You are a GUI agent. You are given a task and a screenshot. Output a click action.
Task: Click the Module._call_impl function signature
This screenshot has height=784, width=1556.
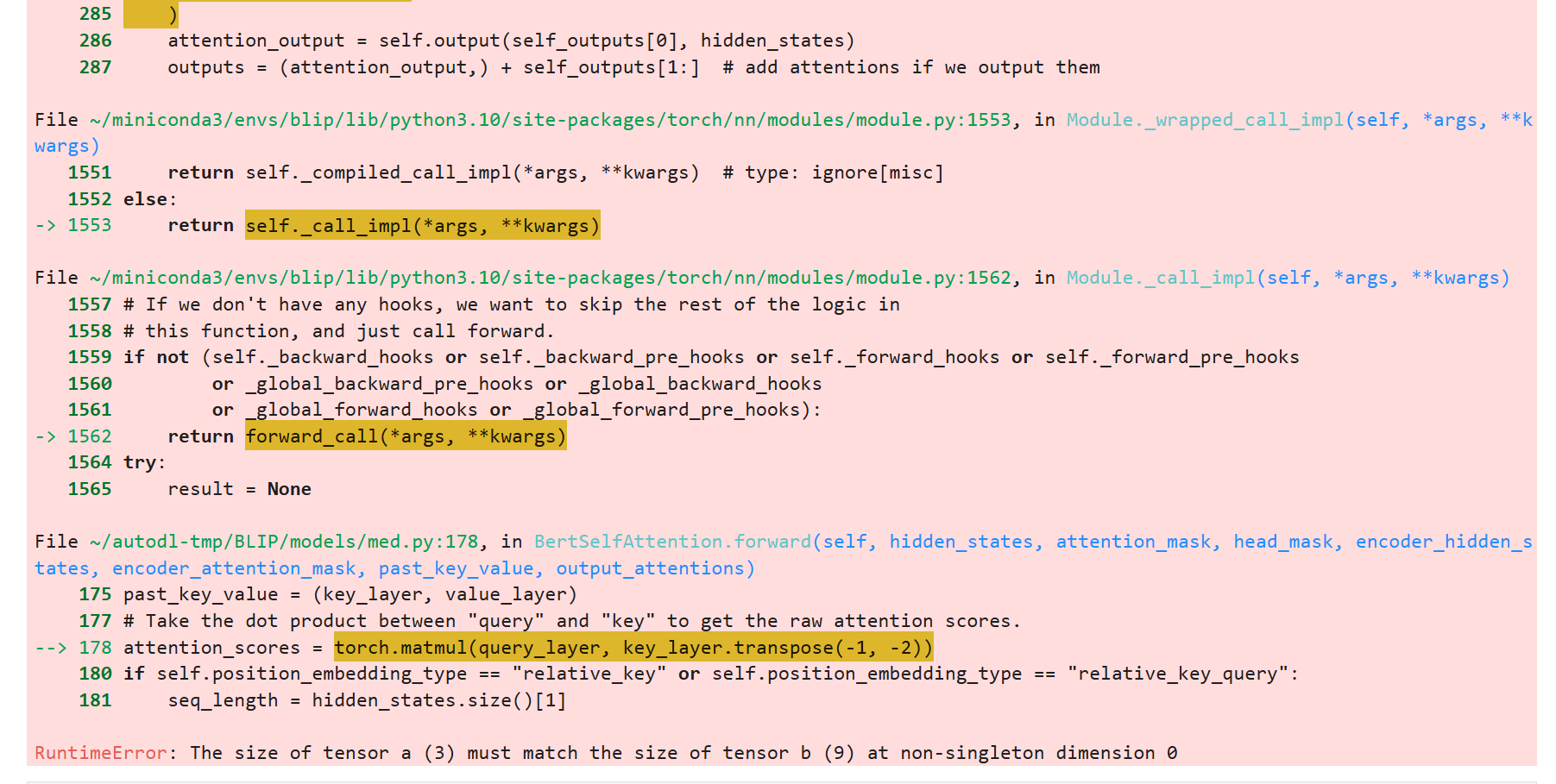1288,278
